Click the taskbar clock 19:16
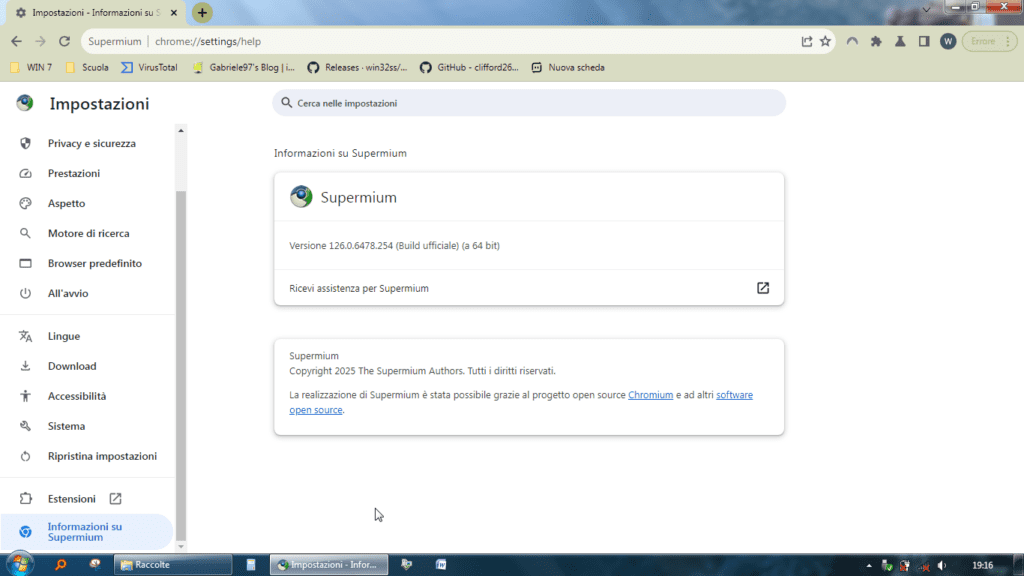 [x=982, y=566]
